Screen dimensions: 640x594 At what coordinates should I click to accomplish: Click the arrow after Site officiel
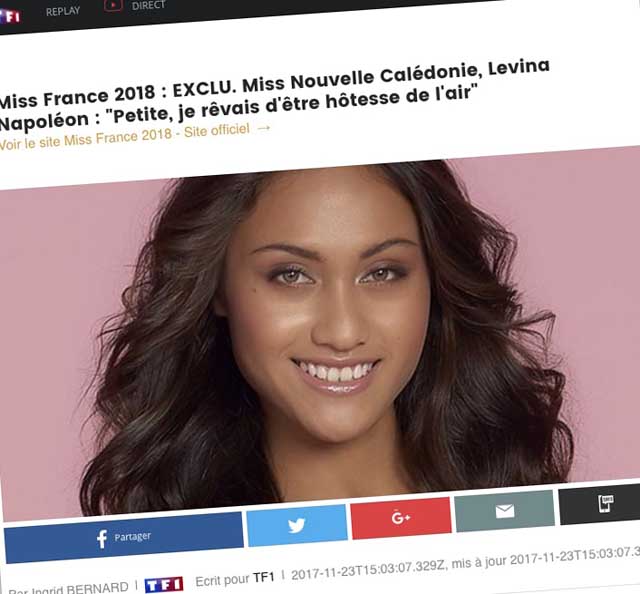[x=264, y=128]
